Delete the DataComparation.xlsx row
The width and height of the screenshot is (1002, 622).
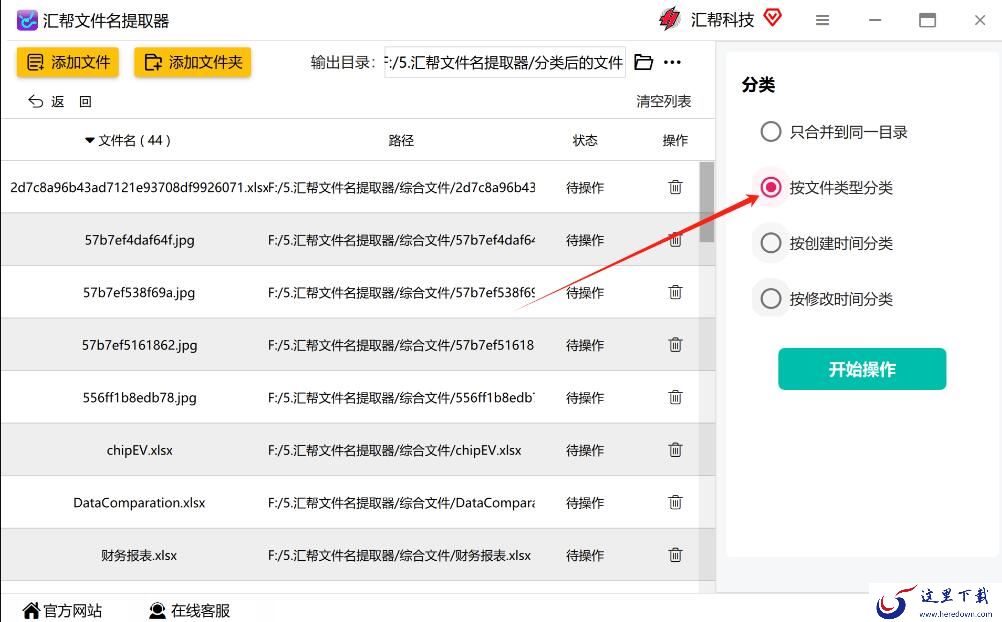[x=675, y=502]
